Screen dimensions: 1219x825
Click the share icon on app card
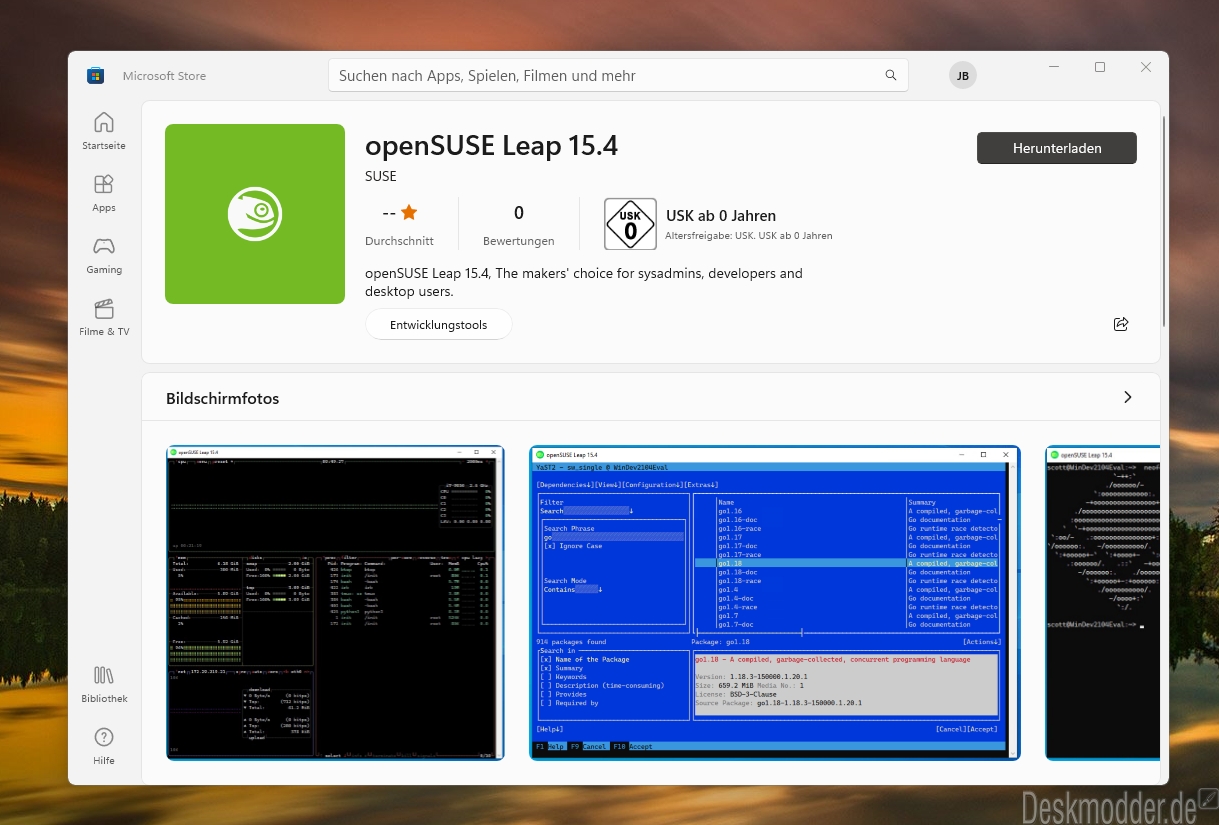coord(1121,324)
